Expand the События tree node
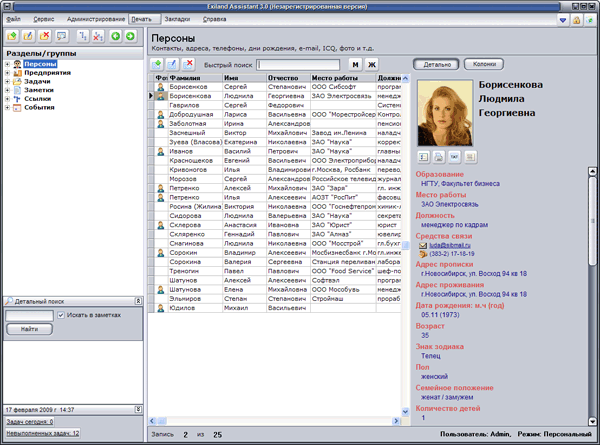 (x=7, y=108)
